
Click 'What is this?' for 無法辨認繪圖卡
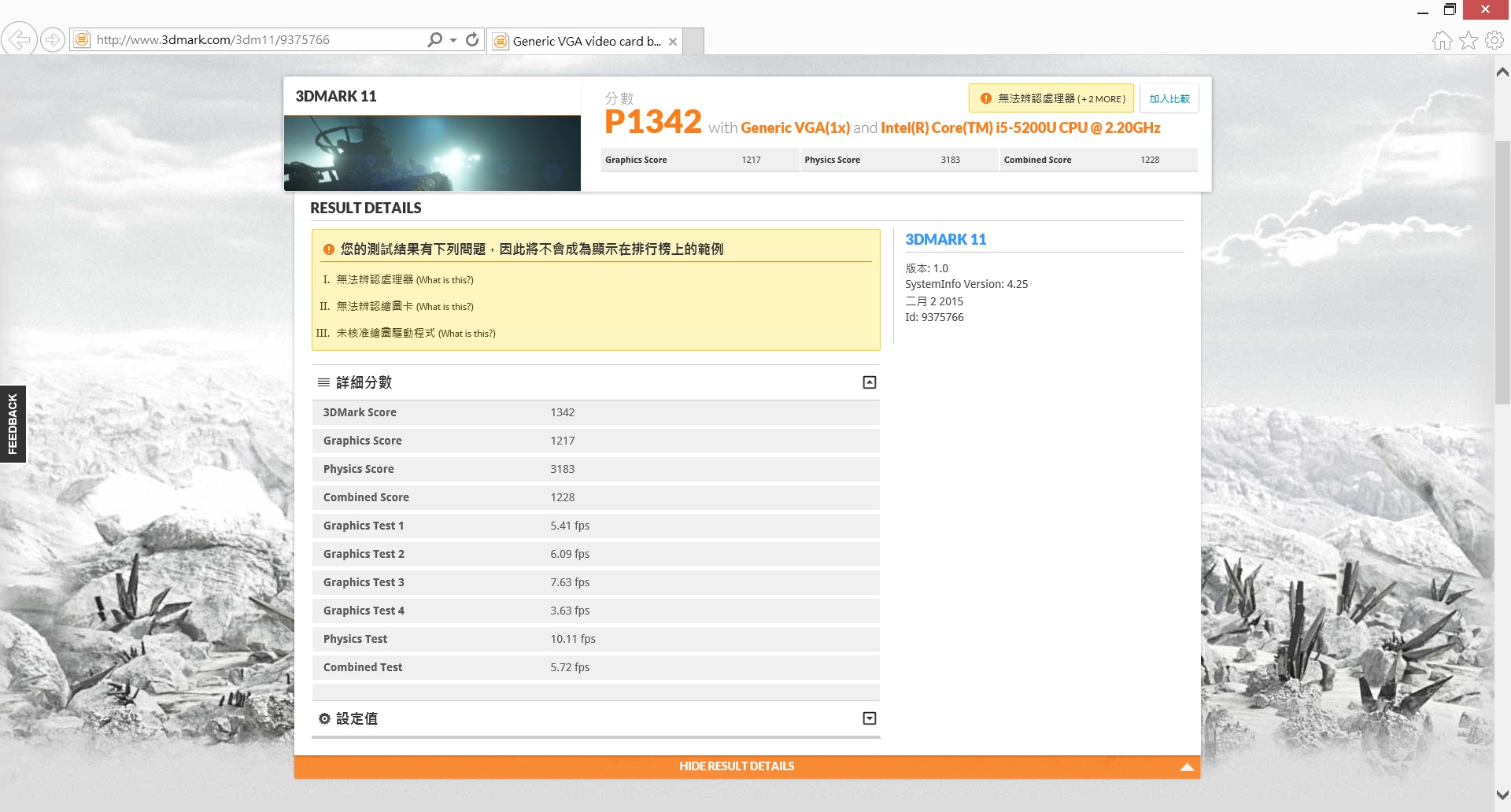[x=445, y=307]
